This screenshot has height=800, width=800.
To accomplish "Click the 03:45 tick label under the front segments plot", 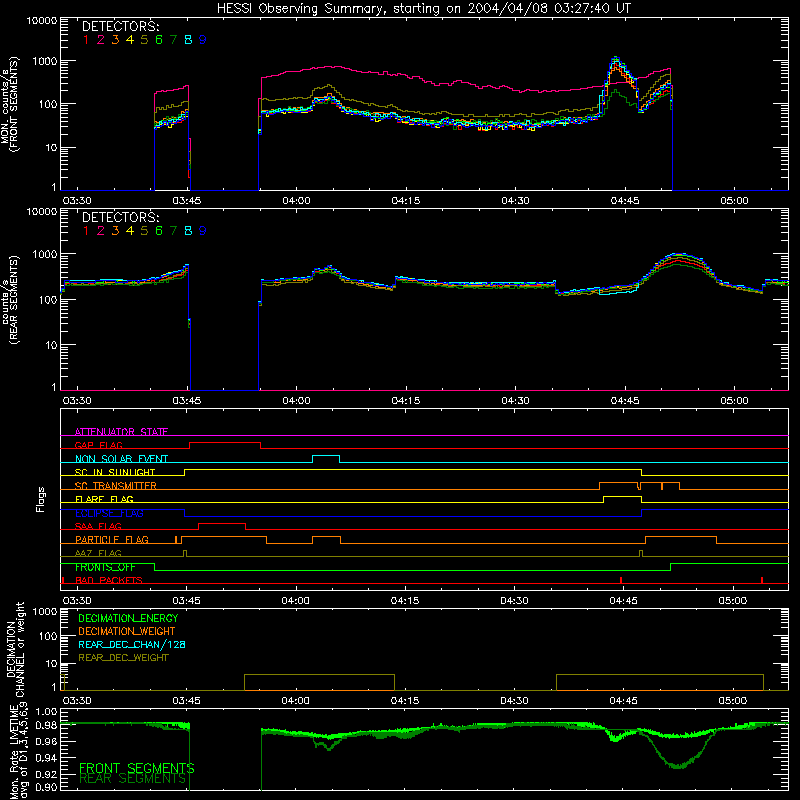I will (x=187, y=201).
